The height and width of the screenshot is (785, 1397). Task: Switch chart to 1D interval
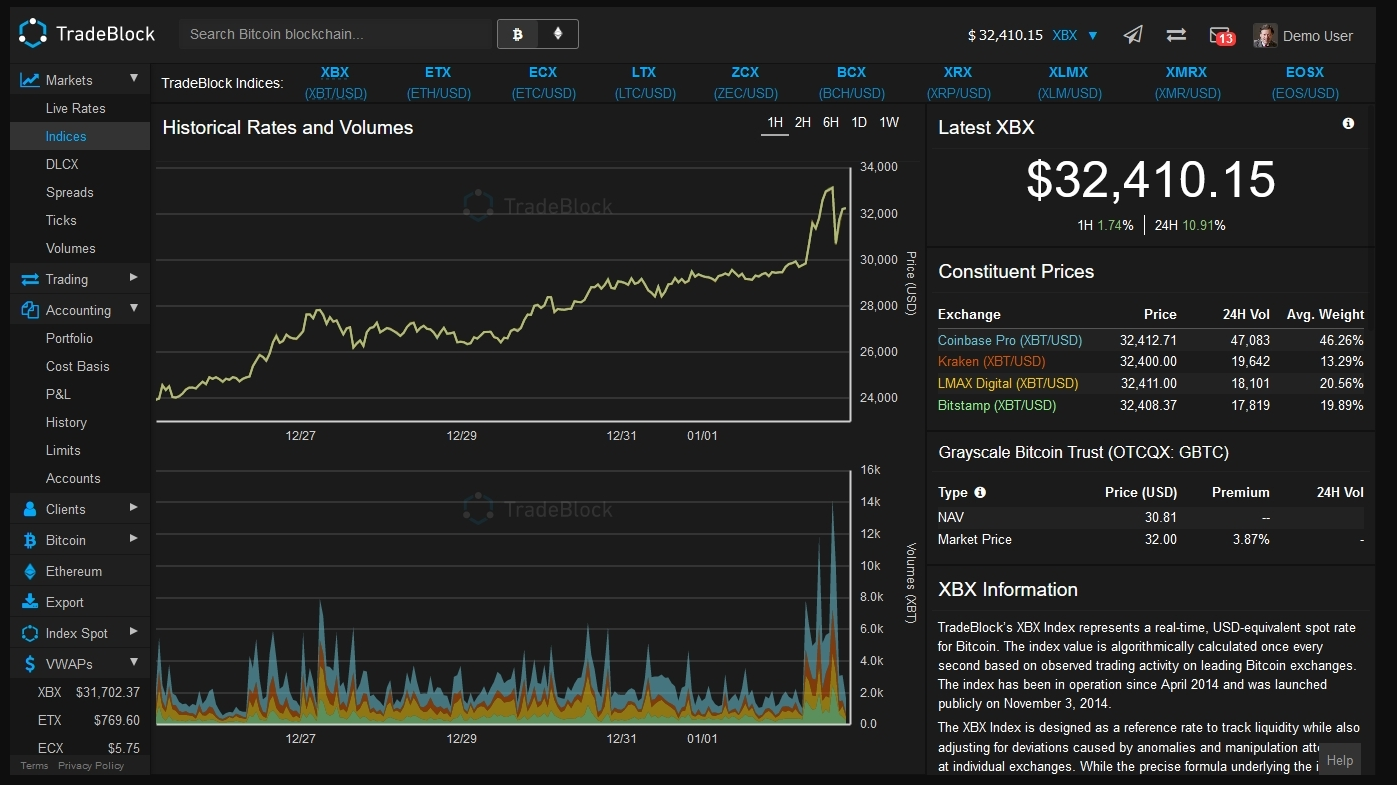(859, 122)
